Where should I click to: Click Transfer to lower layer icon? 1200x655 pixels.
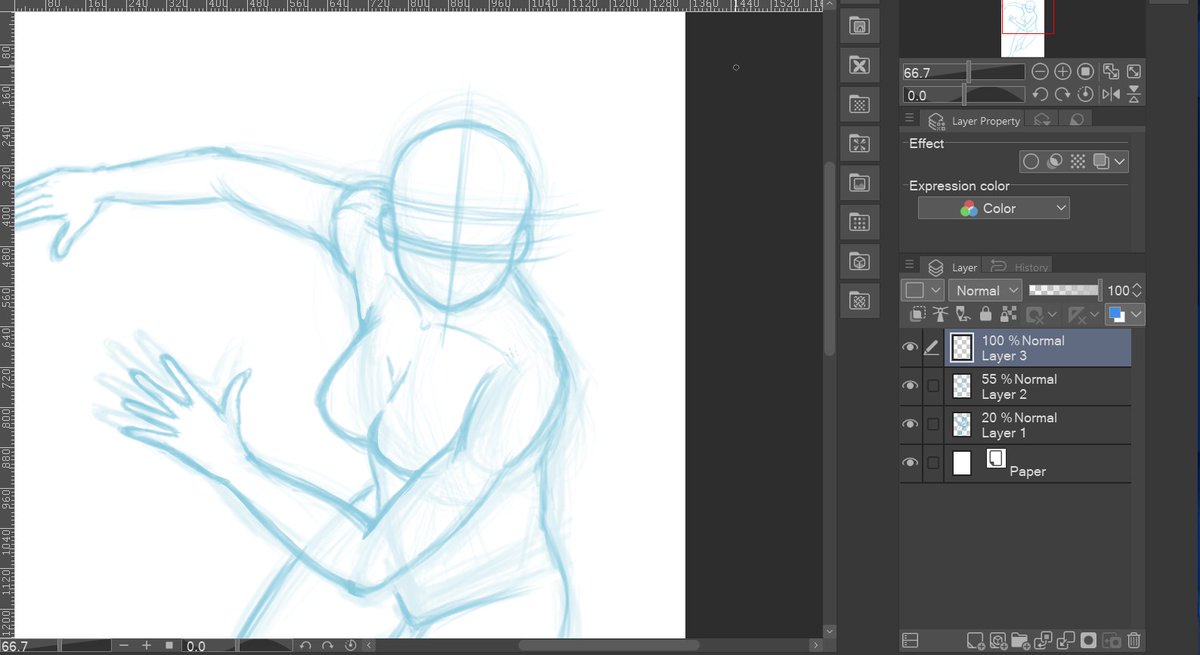[1044, 640]
